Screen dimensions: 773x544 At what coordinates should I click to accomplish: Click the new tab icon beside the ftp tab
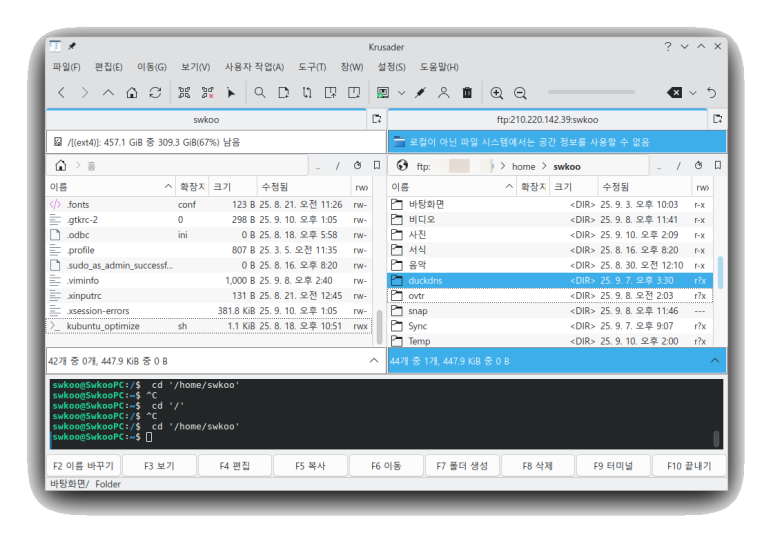718,119
